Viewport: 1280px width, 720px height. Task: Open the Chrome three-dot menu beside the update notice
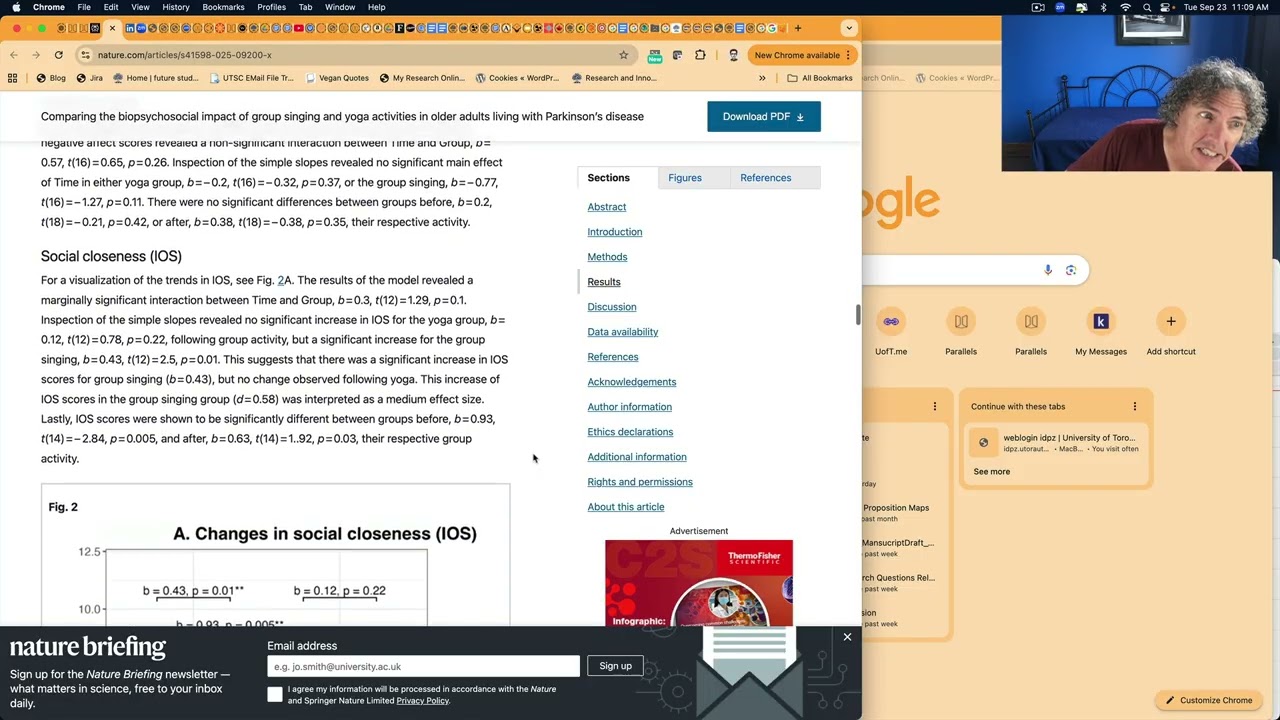[x=848, y=55]
